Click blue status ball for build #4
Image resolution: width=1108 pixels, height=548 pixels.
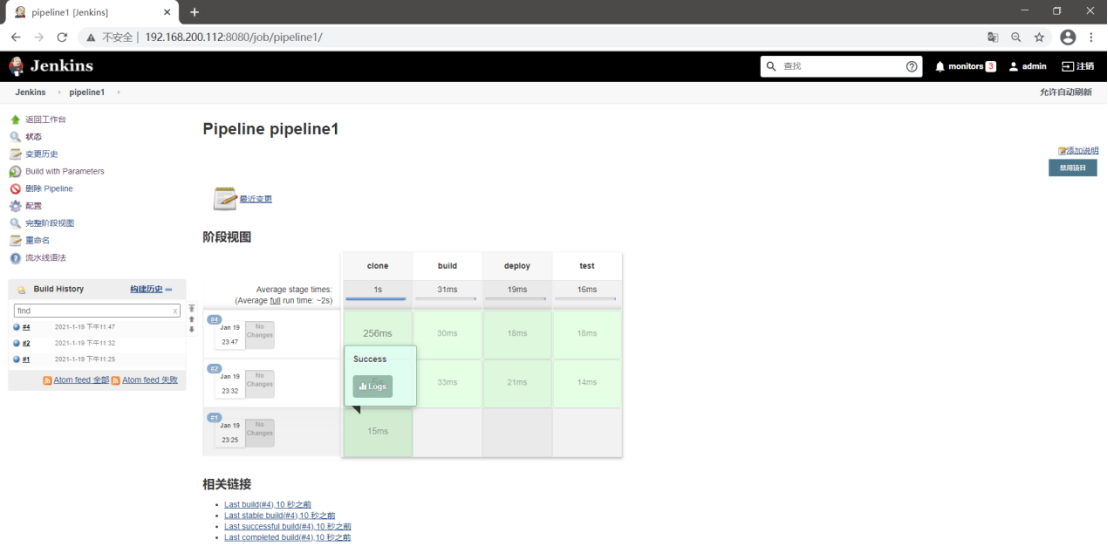point(16,327)
